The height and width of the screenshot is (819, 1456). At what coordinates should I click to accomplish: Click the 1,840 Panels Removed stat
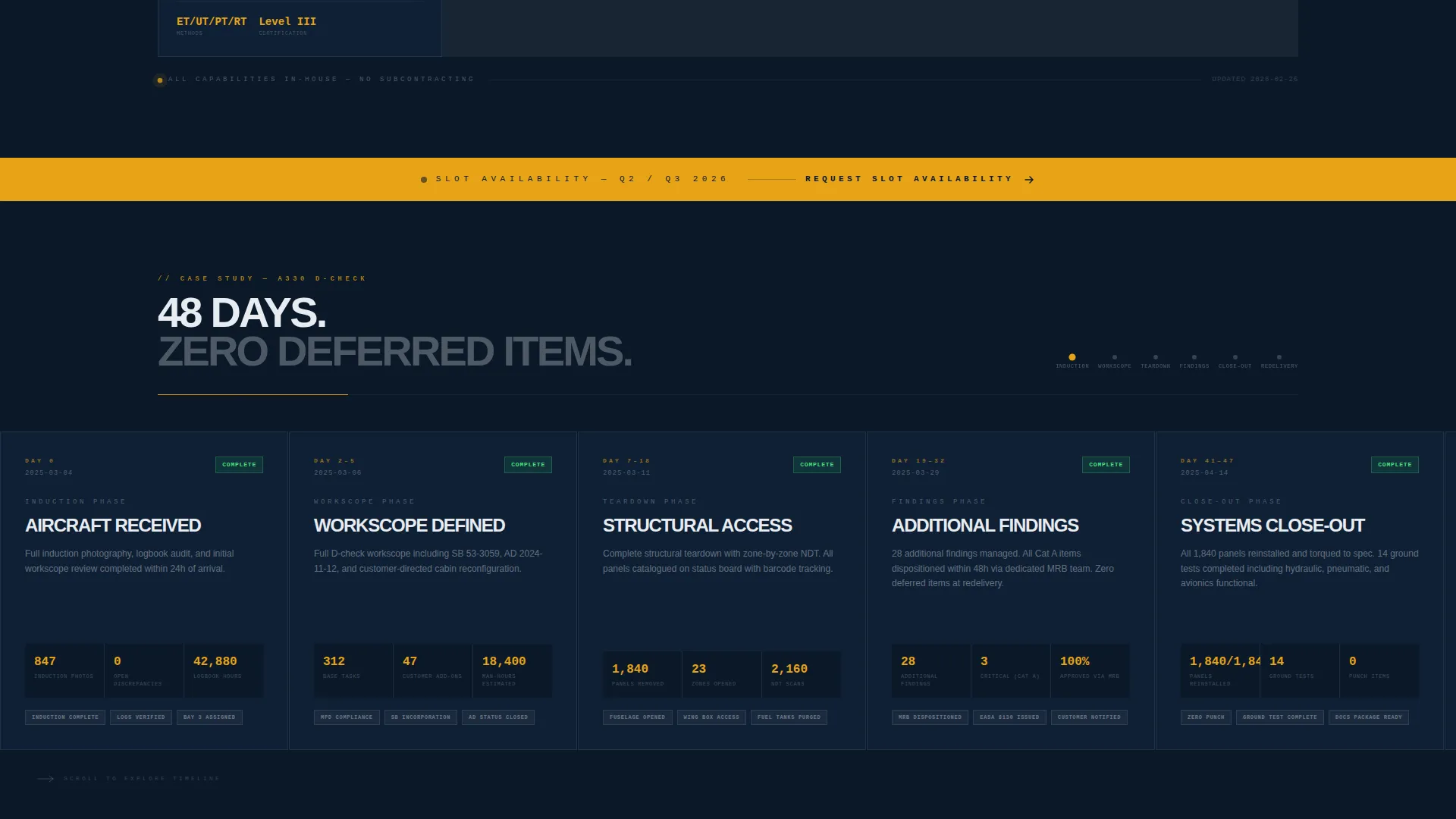tap(642, 674)
